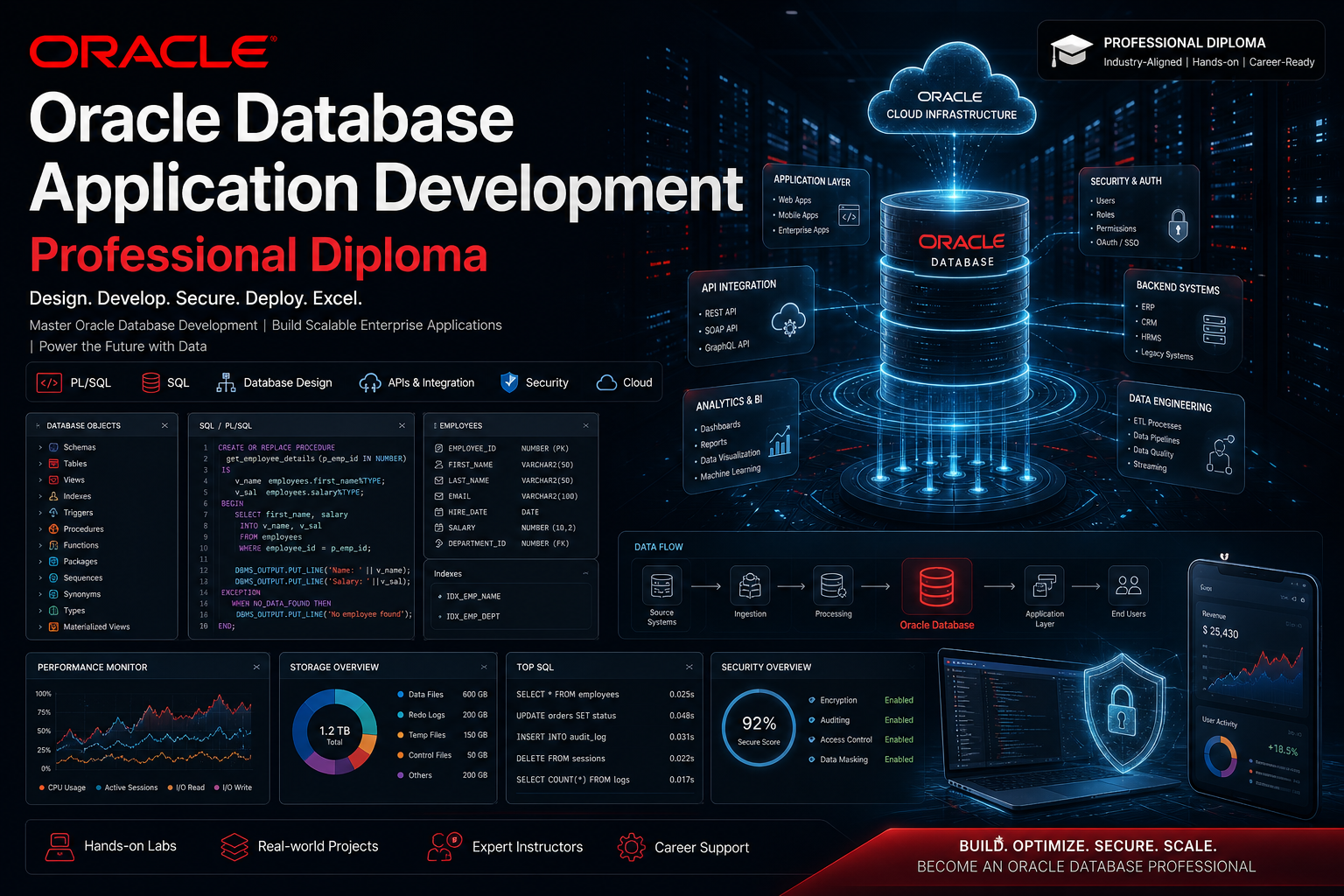This screenshot has height=896, width=1344.
Task: Click the Temp Files legend swatch
Action: point(401,735)
